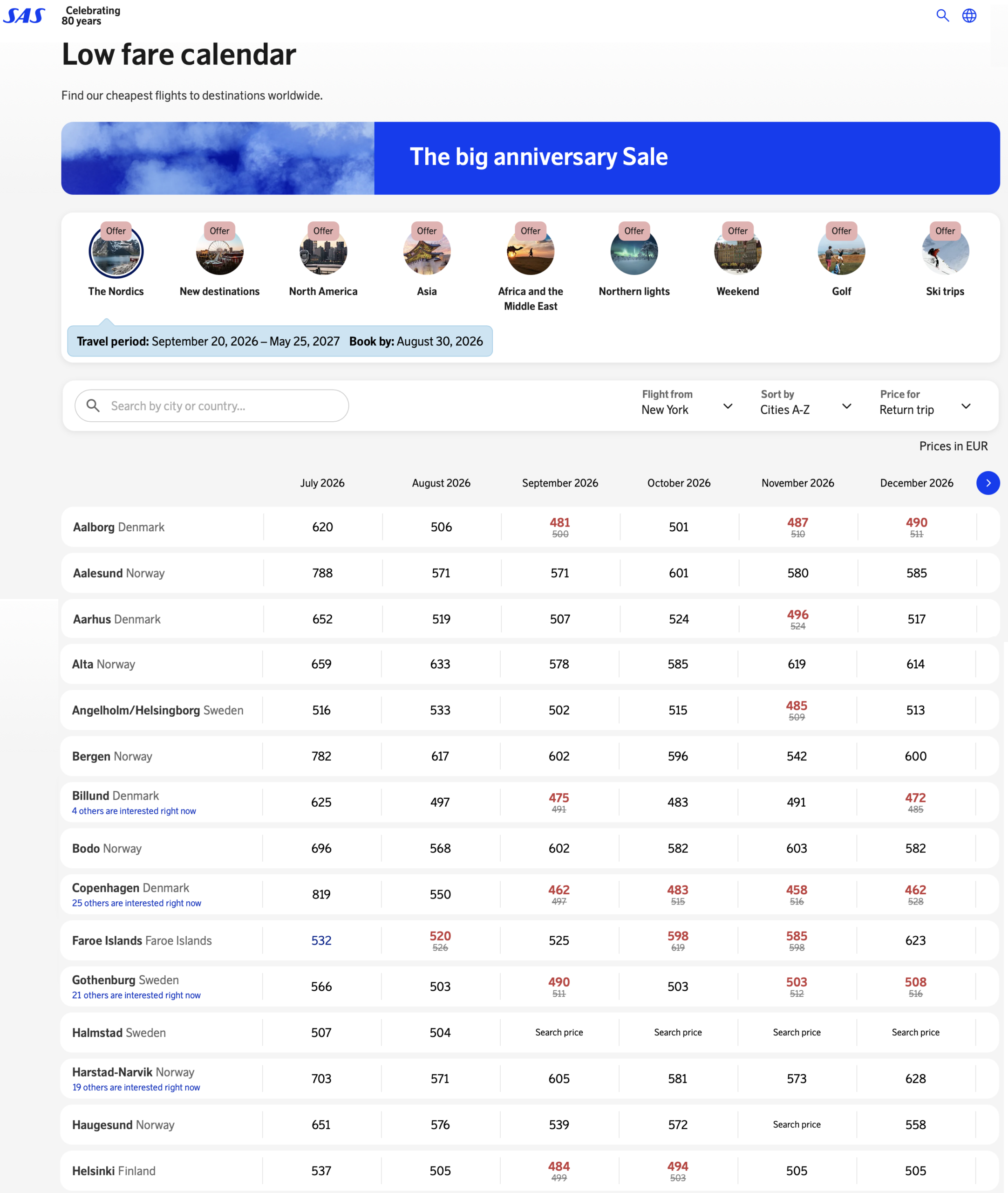
Task: Select Bergen August fare 617
Action: pos(440,756)
